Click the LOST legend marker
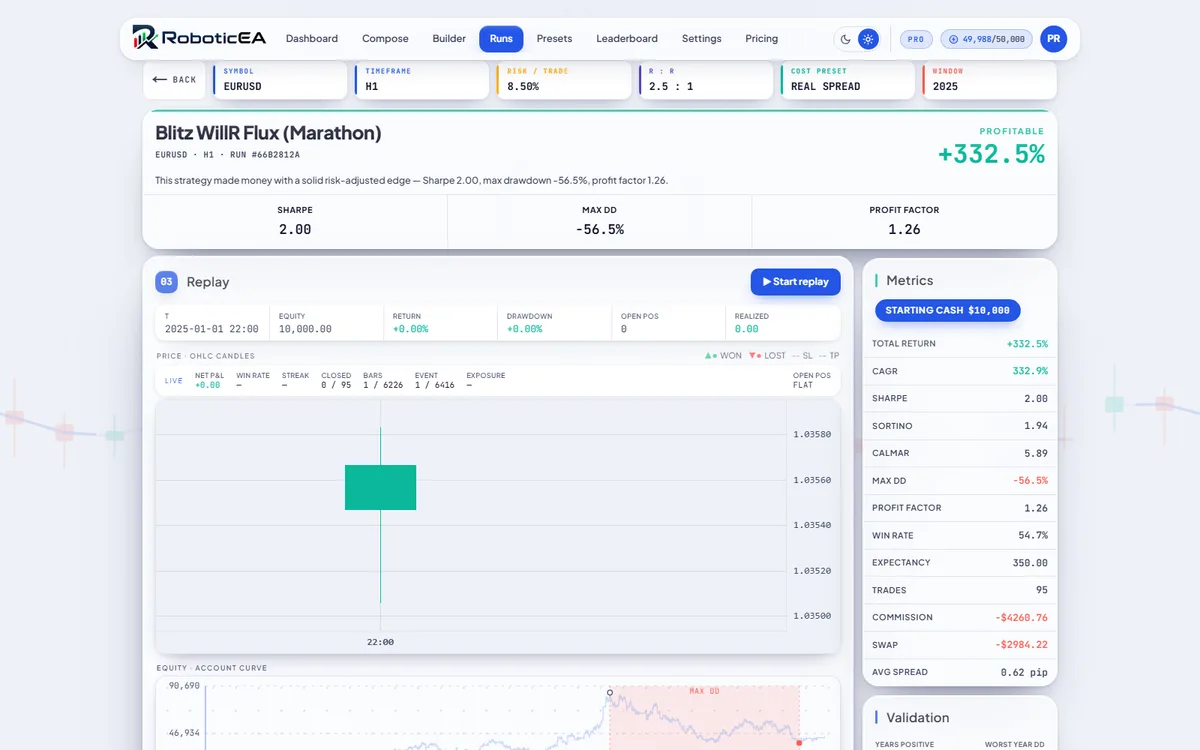Viewport: 1200px width, 750px height. pos(767,356)
